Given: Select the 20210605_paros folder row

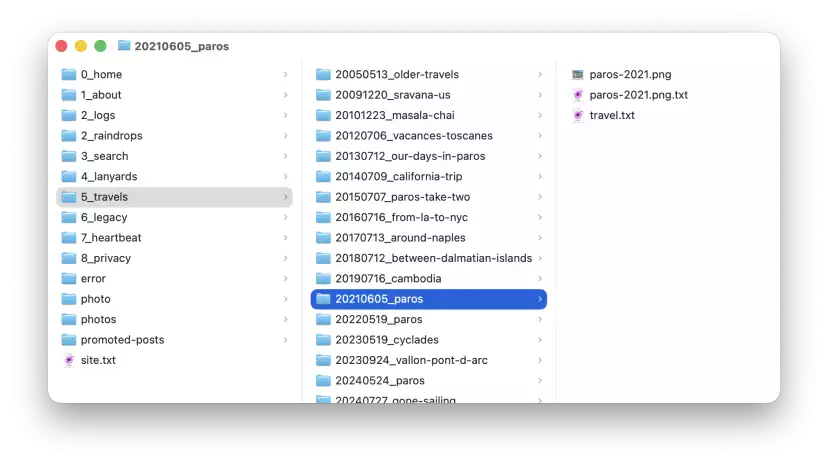Looking at the screenshot, I should point(429,299).
